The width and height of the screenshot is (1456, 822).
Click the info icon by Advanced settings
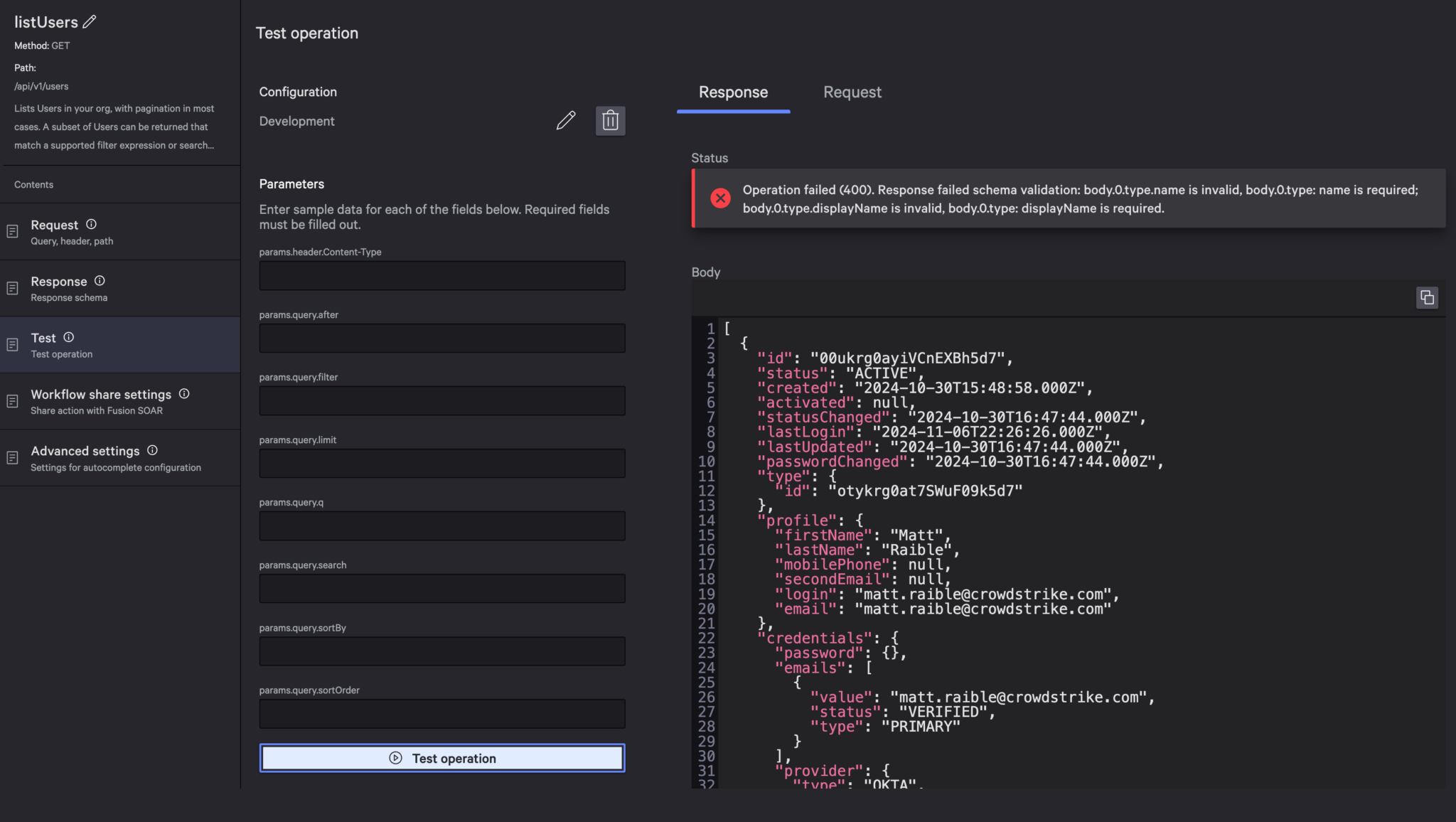[x=152, y=450]
